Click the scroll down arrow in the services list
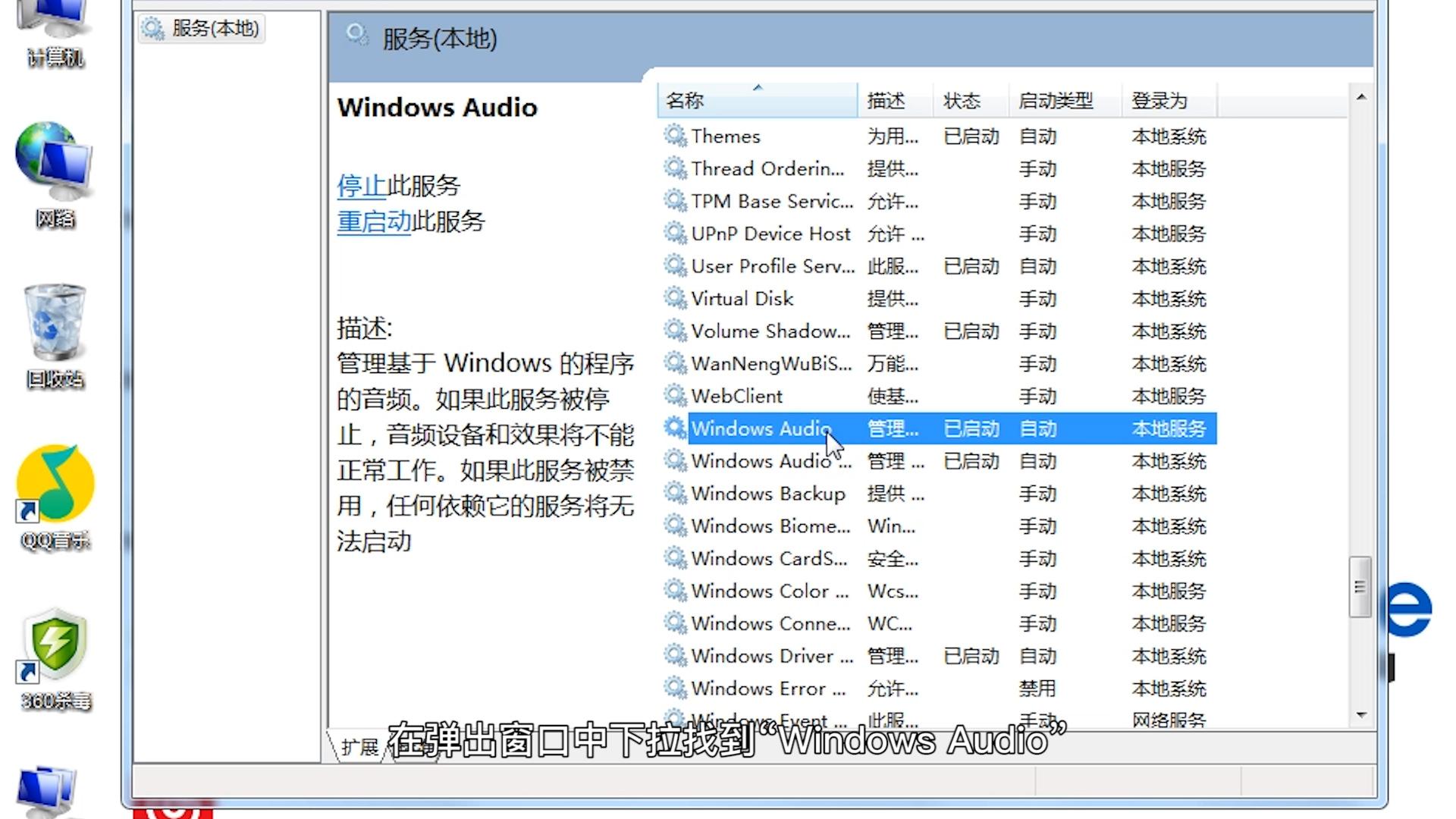1456x819 pixels. click(1361, 715)
